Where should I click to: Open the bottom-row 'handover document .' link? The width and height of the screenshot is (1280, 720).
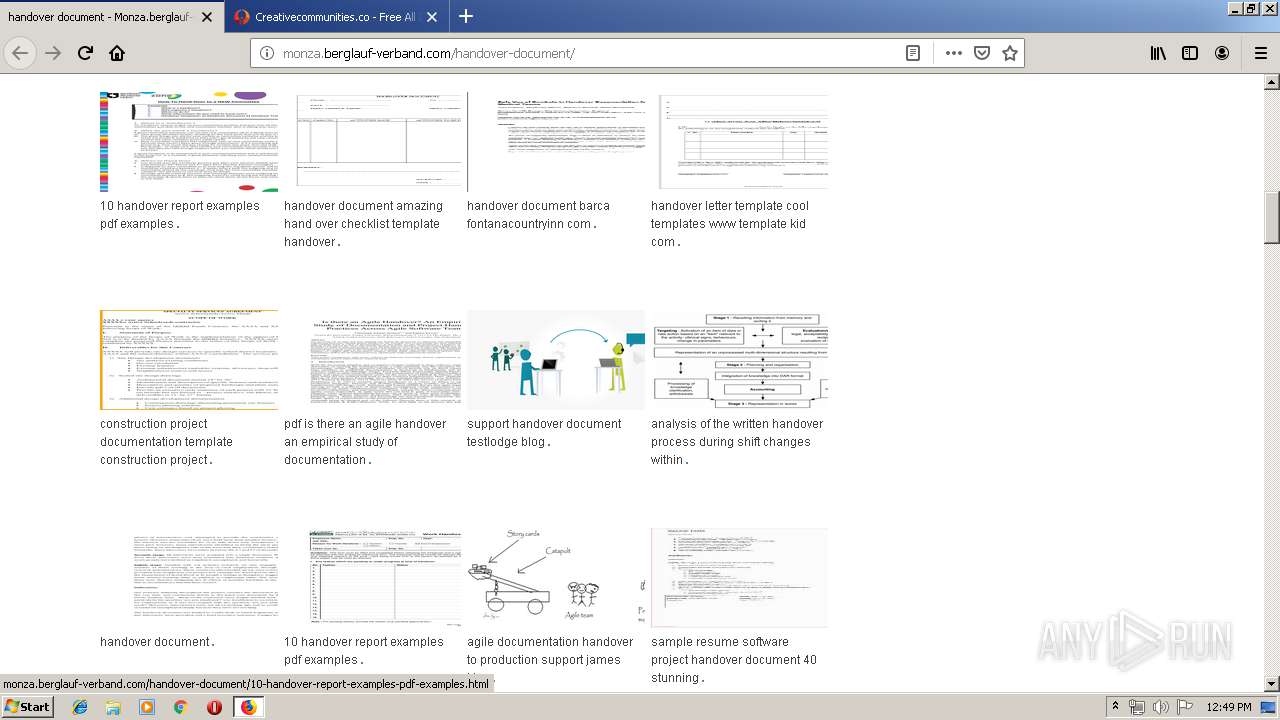coord(157,642)
